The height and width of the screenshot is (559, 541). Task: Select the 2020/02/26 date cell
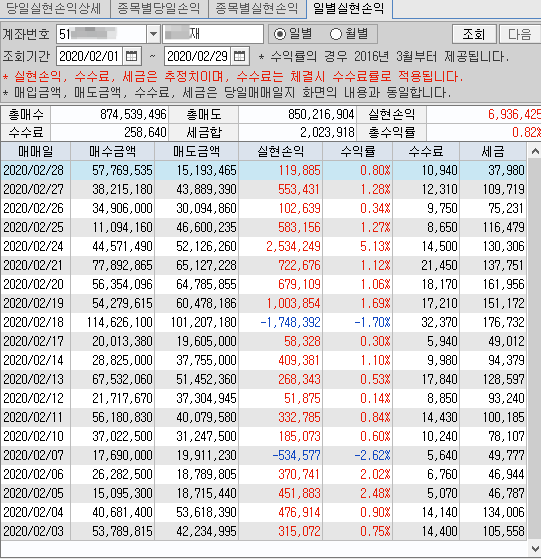pos(36,208)
